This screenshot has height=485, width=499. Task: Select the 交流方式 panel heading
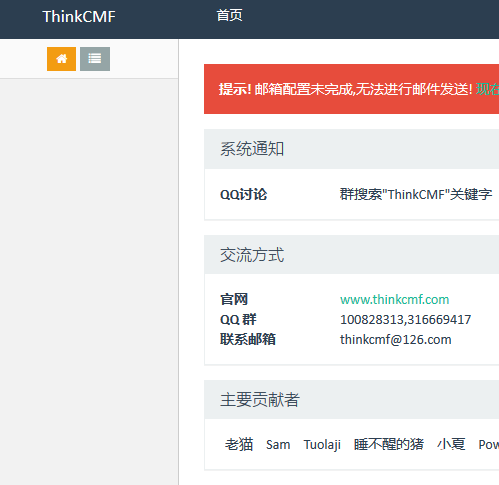pos(252,255)
